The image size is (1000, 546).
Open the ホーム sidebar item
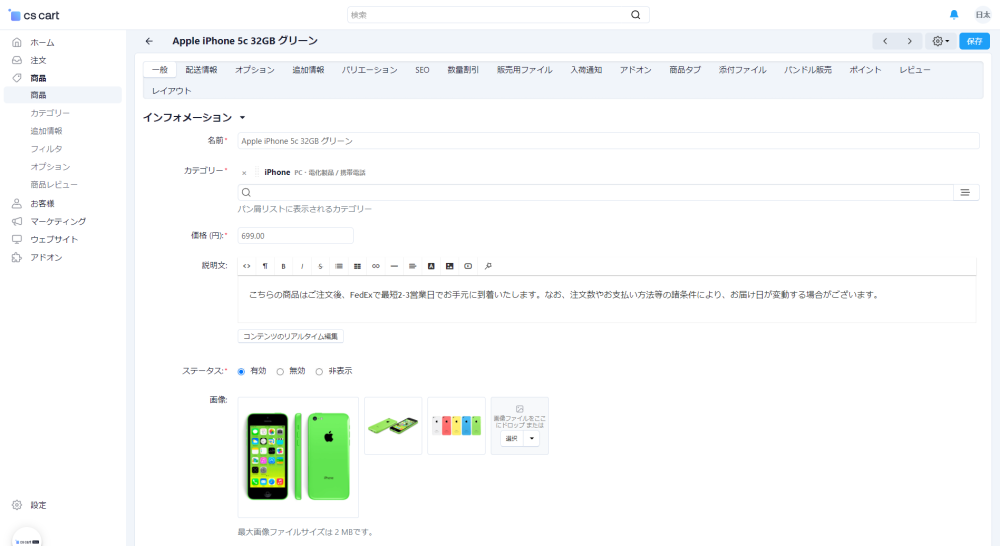coord(42,43)
